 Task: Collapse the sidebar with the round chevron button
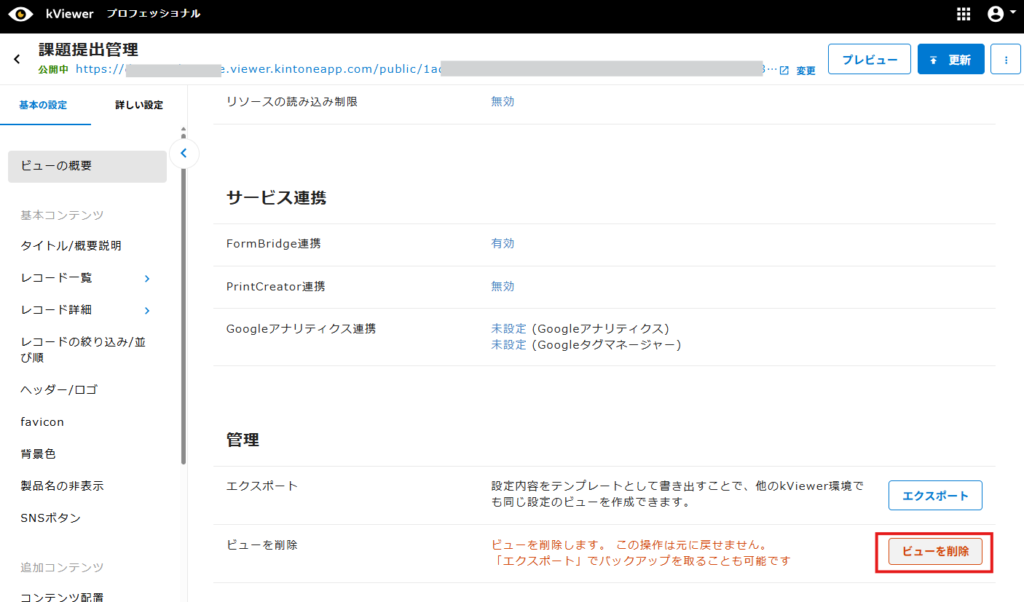click(x=183, y=153)
